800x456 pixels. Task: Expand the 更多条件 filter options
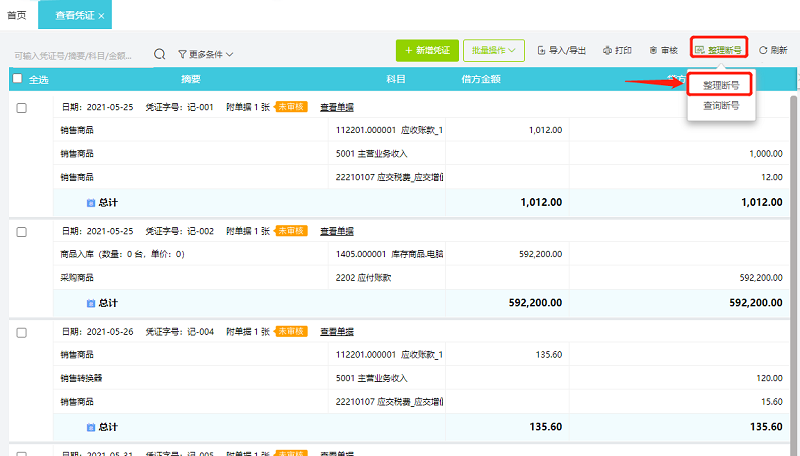tap(210, 54)
